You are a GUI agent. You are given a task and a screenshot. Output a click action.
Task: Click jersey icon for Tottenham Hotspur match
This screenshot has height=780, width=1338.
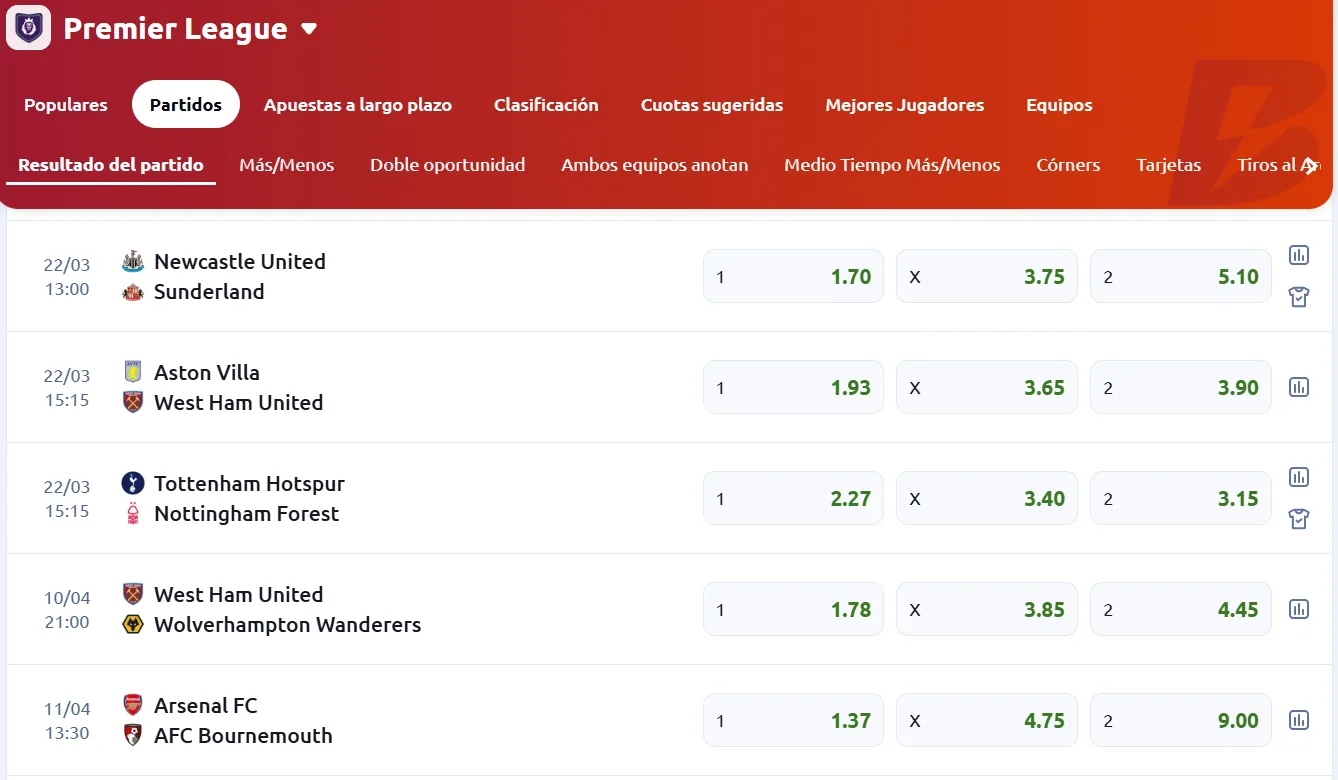tap(1298, 518)
